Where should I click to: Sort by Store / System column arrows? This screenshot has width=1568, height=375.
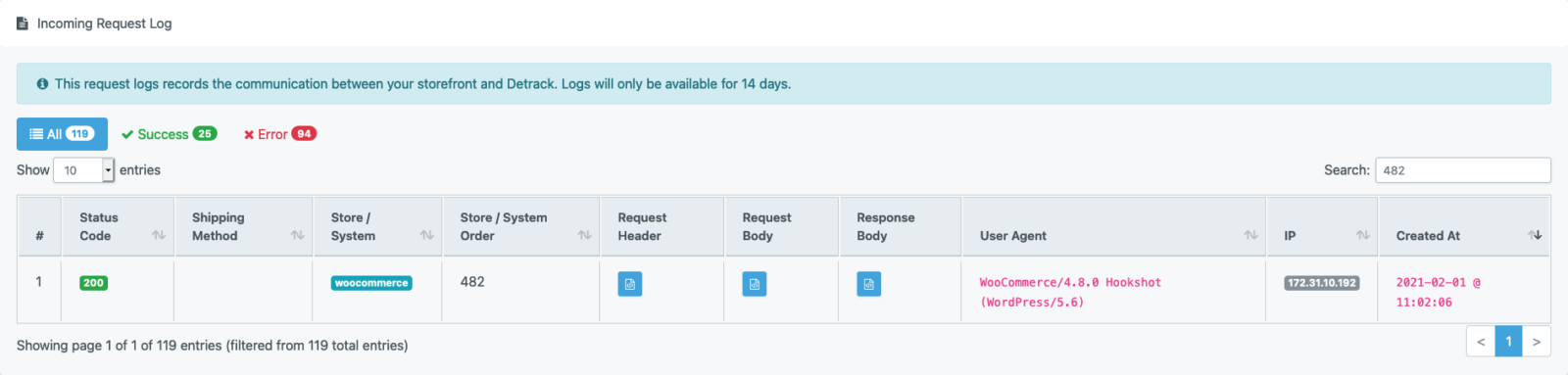(x=427, y=235)
